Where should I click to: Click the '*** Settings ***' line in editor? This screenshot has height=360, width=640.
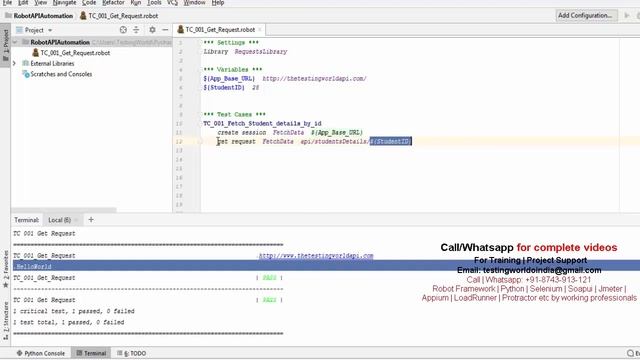(230, 42)
